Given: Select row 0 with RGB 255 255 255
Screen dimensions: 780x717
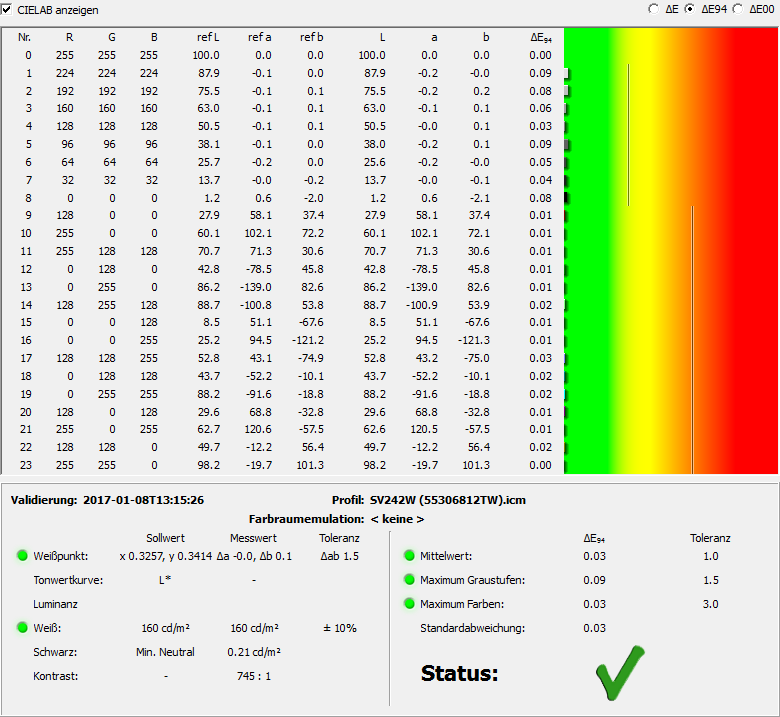Looking at the screenshot, I should (x=280, y=55).
